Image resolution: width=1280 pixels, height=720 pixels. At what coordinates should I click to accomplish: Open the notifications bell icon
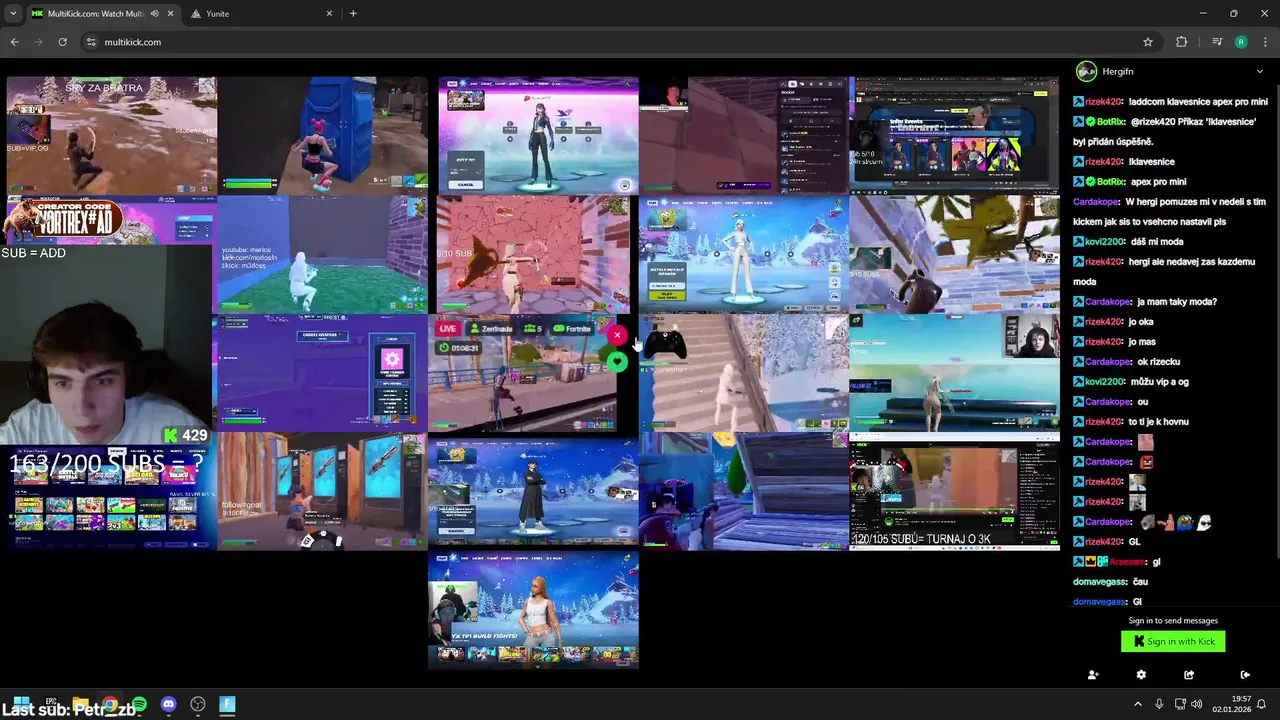tap(1262, 704)
